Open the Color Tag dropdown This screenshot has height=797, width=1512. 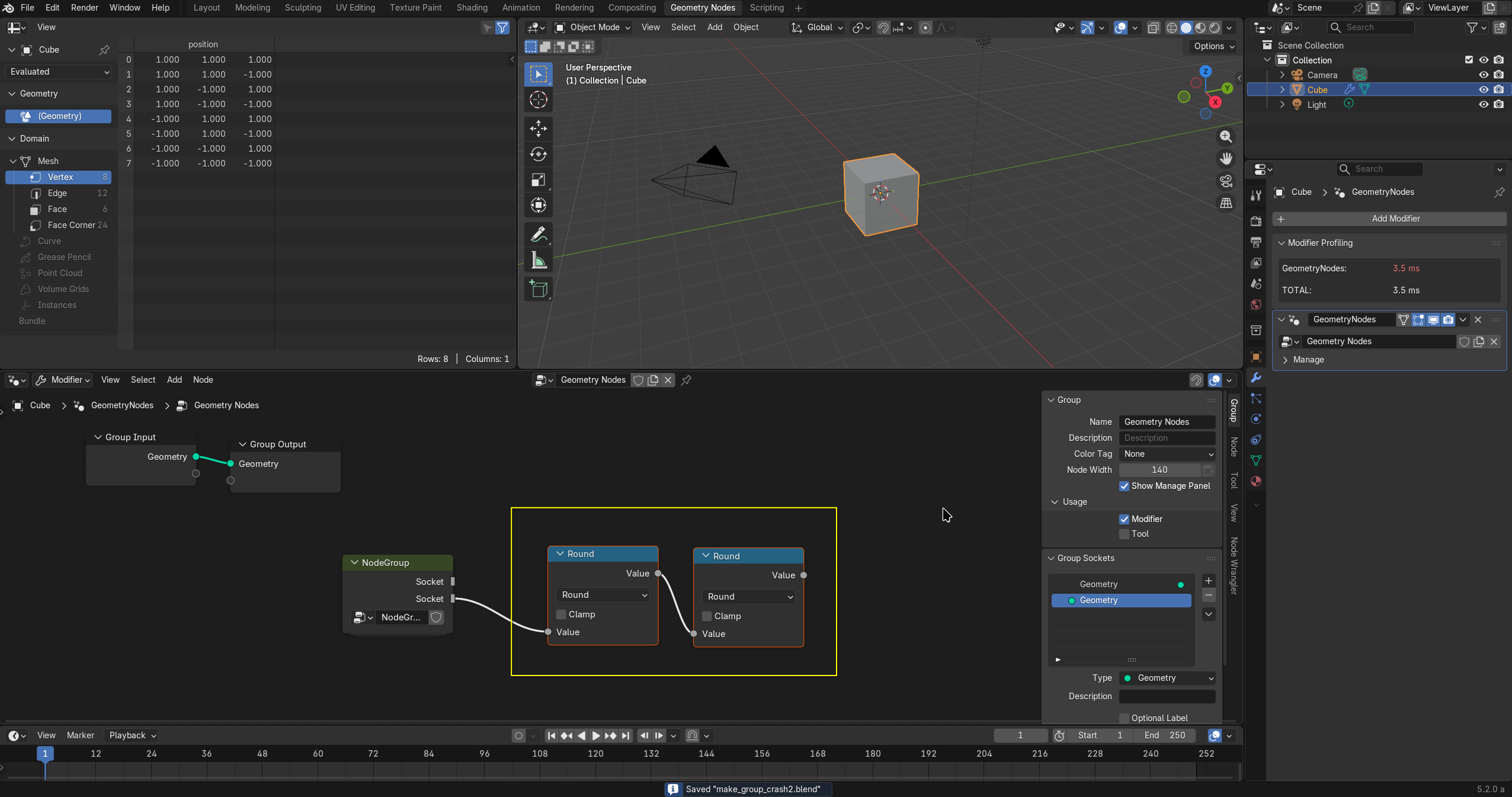[1167, 454]
